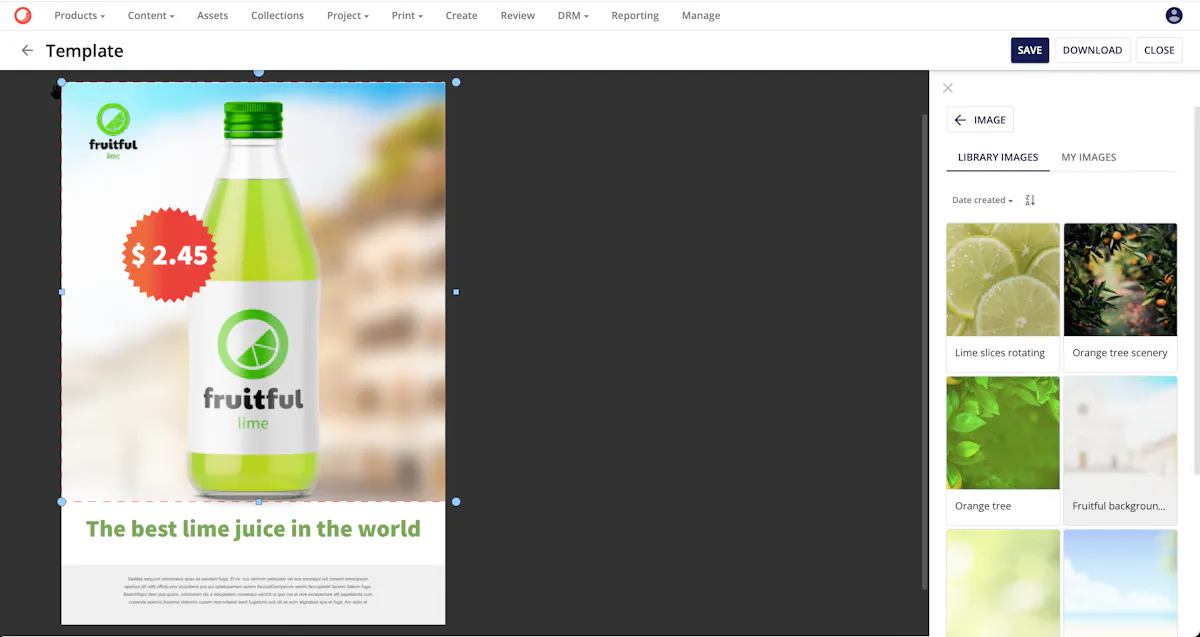Go back using the arrow beside Template
This screenshot has width=1200, height=637.
(27, 51)
